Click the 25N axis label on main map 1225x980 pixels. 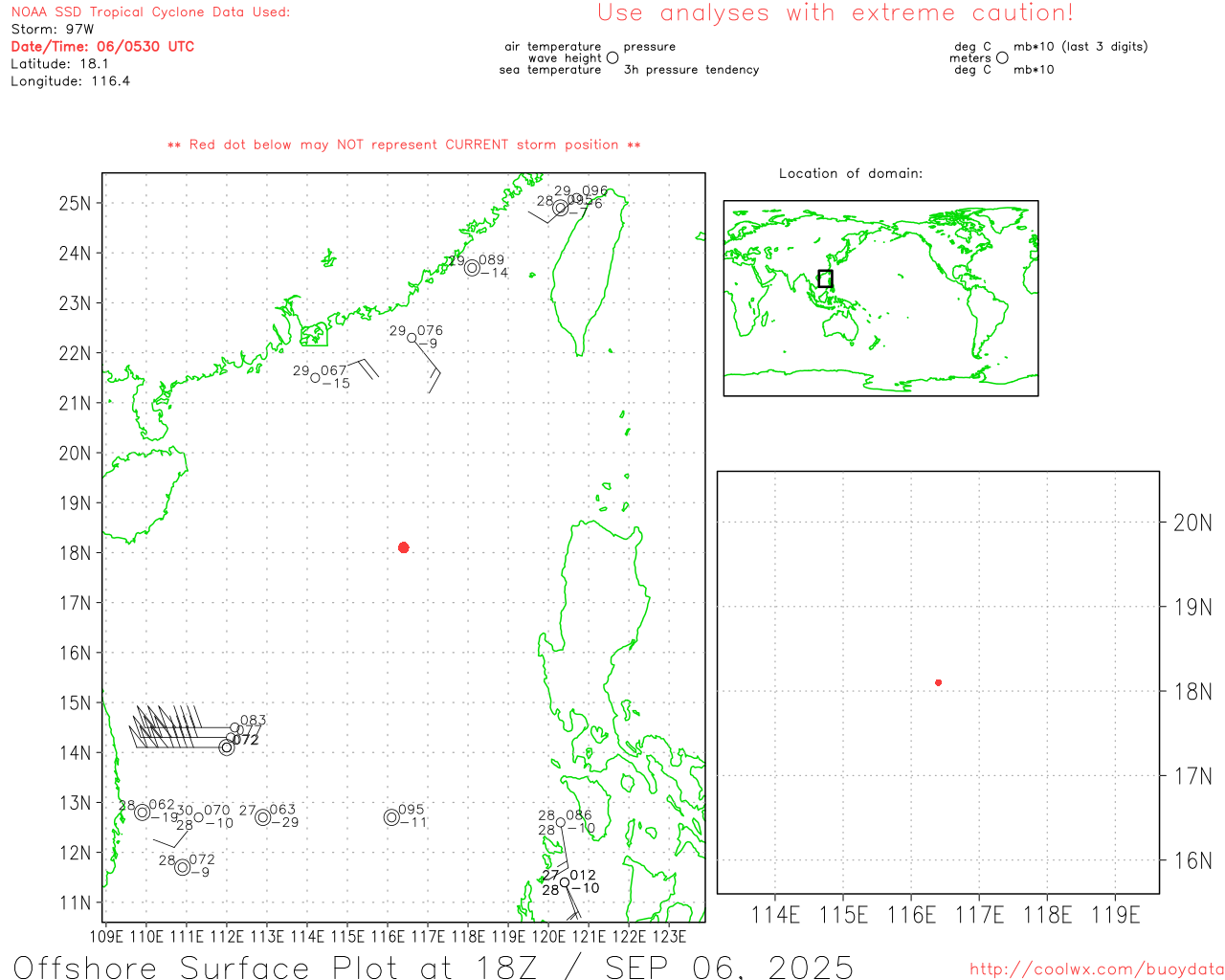(75, 204)
